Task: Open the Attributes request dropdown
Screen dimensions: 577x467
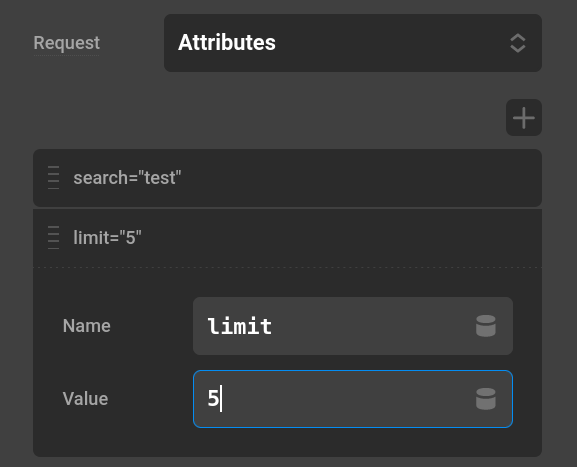Action: 353,43
